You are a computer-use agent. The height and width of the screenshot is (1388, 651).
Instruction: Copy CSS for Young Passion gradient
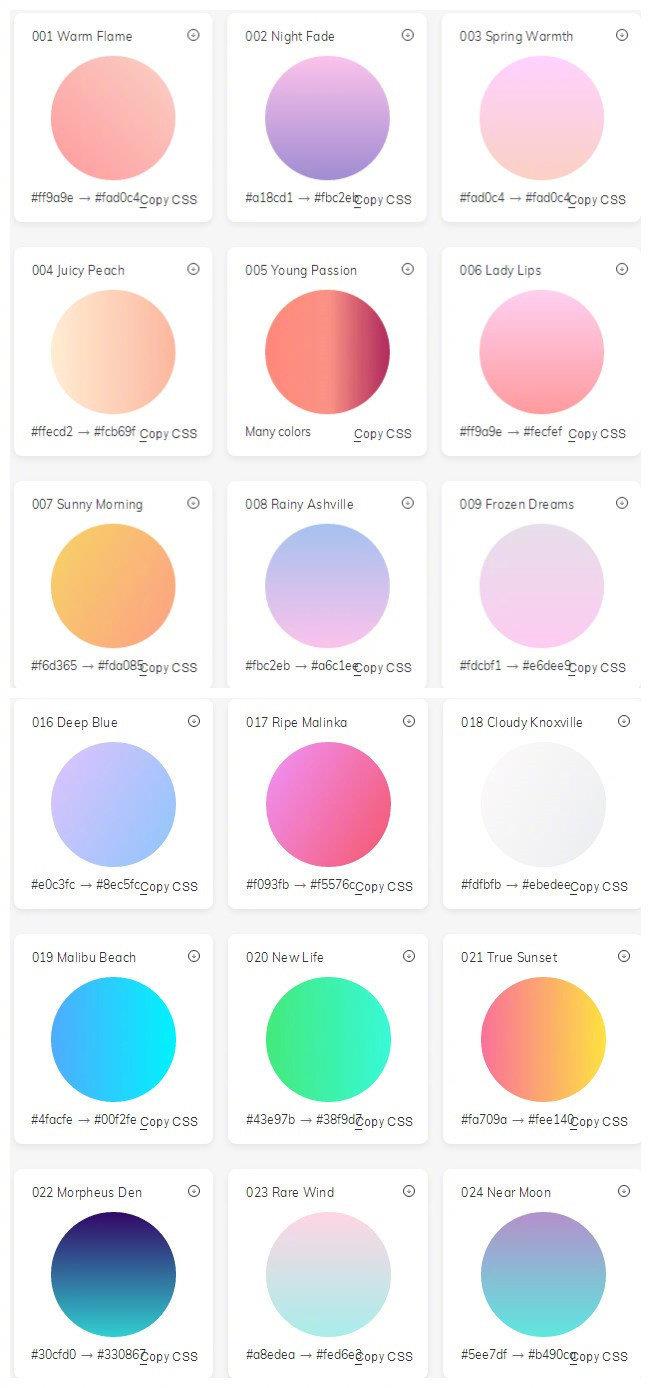(383, 434)
